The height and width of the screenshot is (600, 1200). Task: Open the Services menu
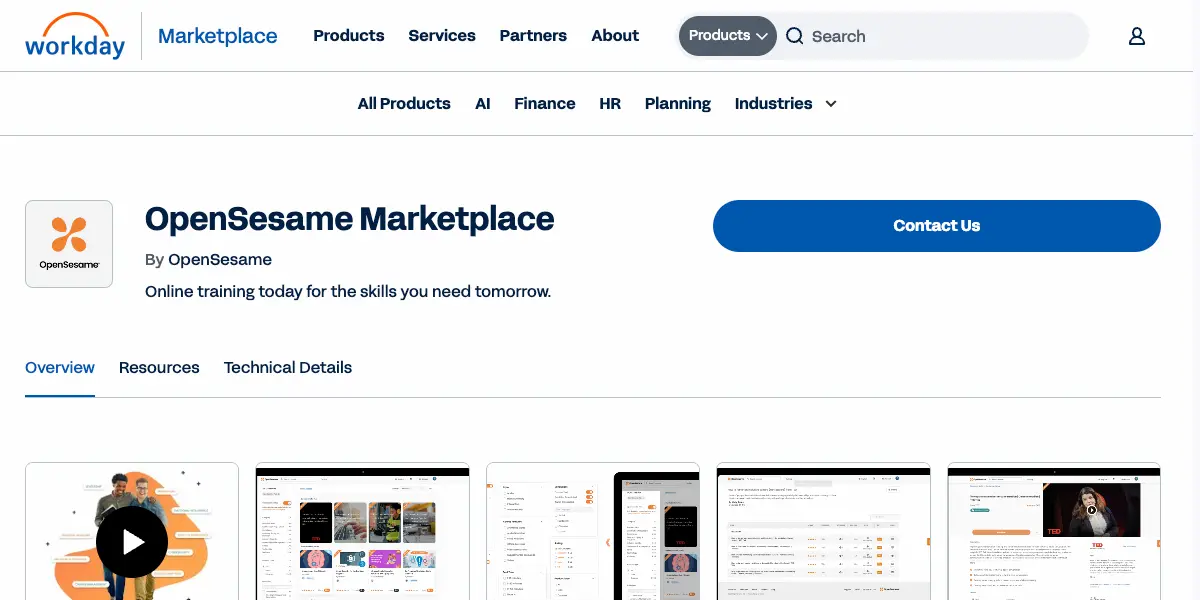[x=442, y=36]
